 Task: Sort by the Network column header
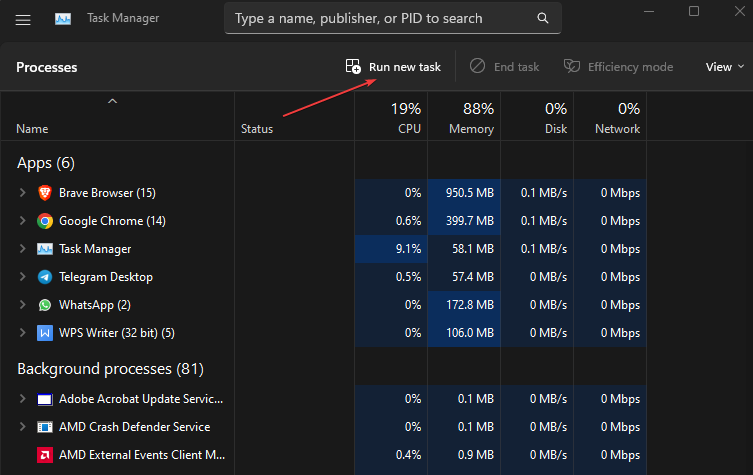610,118
